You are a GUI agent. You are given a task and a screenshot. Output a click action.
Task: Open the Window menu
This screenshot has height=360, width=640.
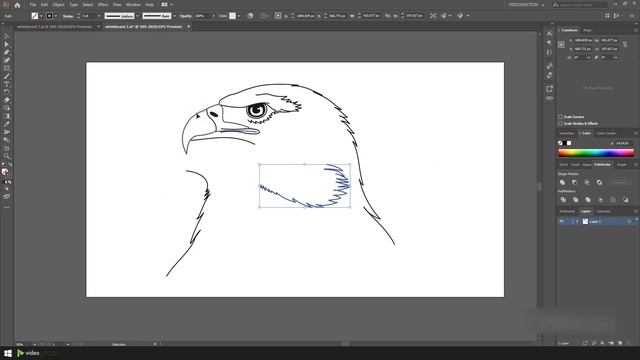coord(133,5)
